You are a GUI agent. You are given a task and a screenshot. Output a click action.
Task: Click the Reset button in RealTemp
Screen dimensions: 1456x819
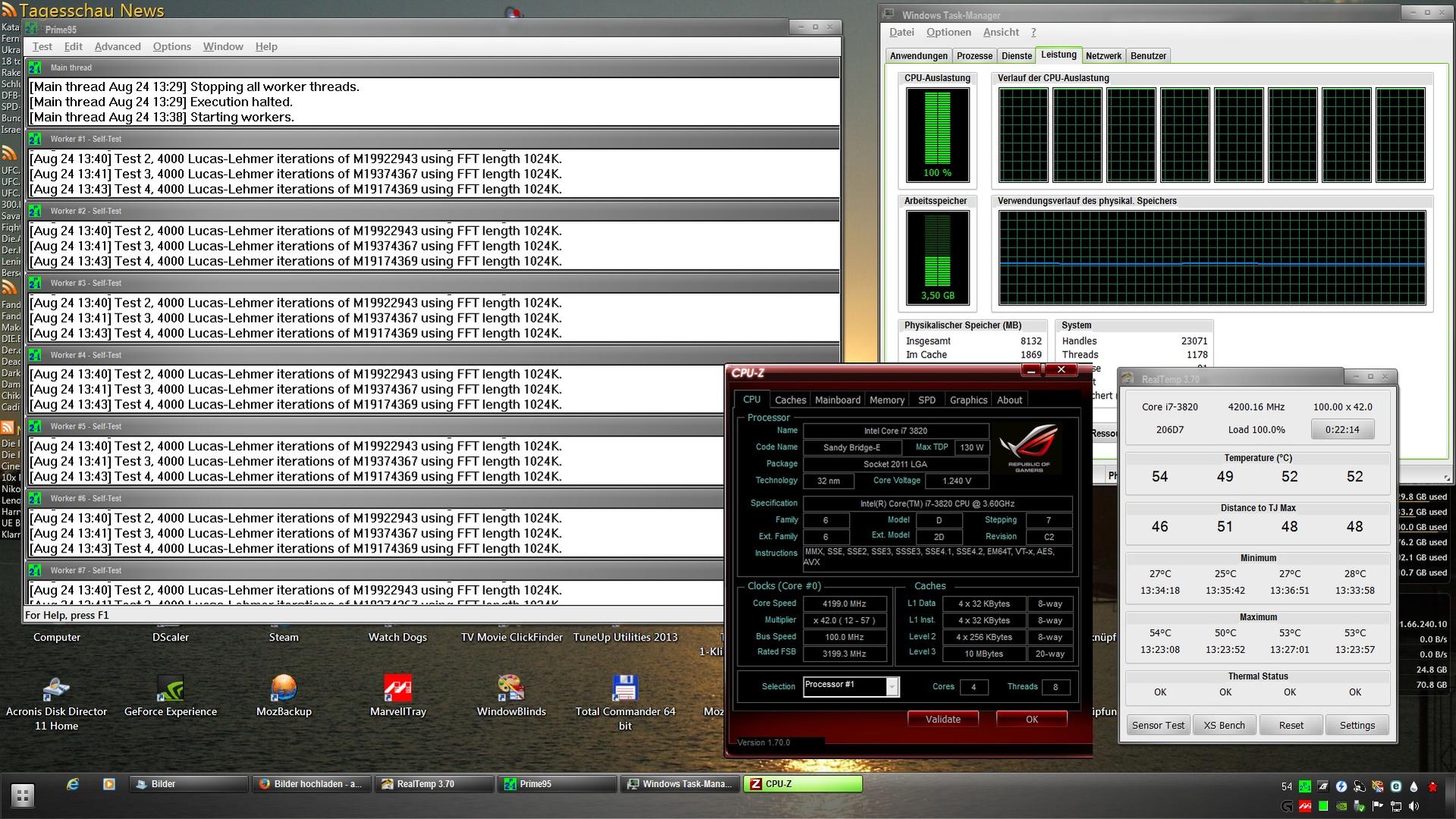point(1291,725)
